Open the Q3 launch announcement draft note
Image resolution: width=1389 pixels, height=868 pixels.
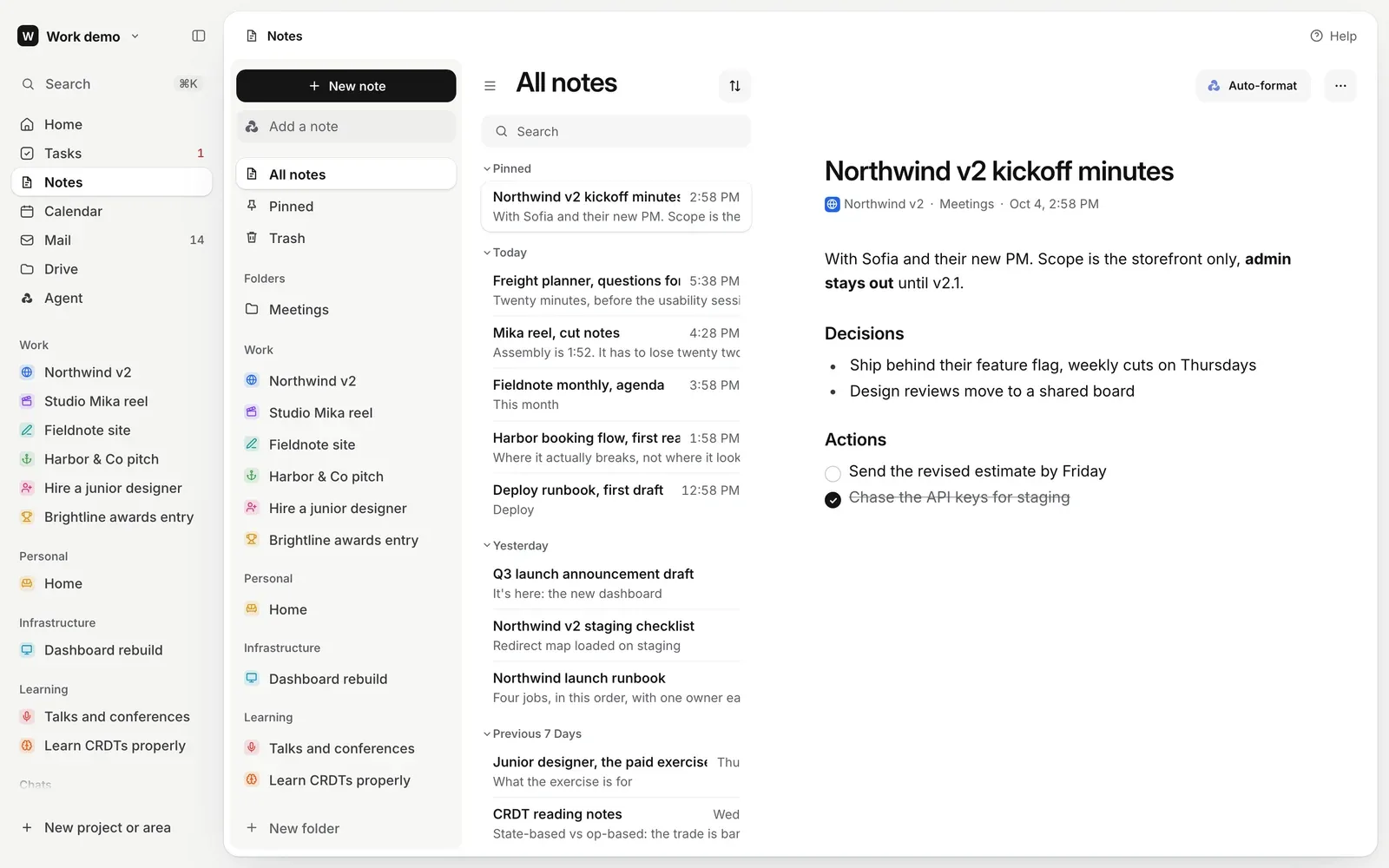click(616, 584)
